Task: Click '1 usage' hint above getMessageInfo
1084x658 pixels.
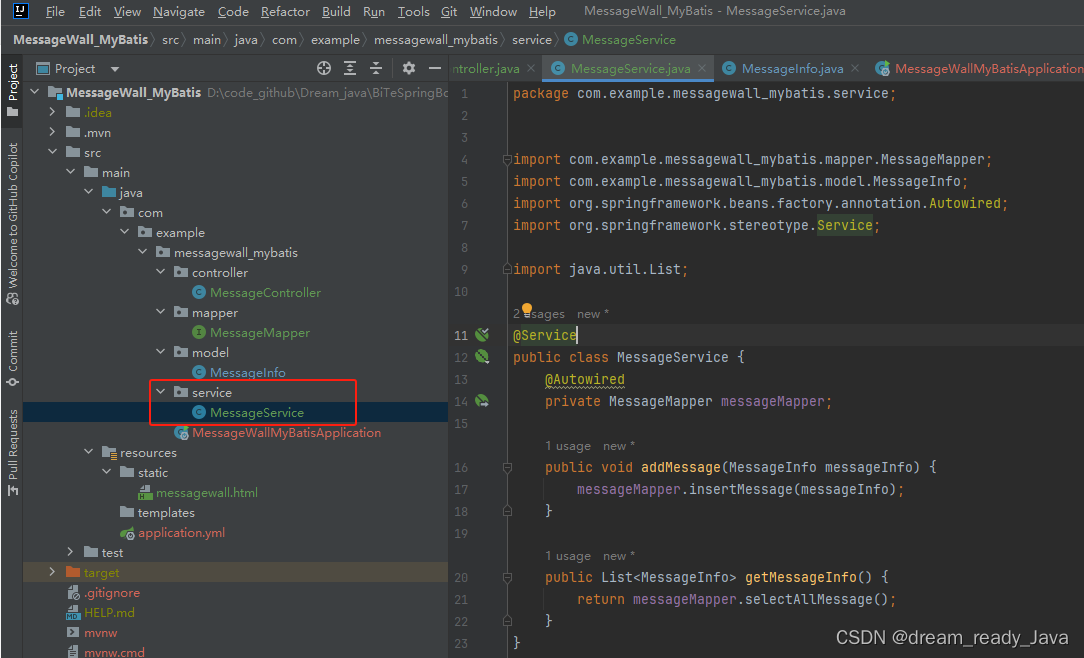Action: [568, 556]
